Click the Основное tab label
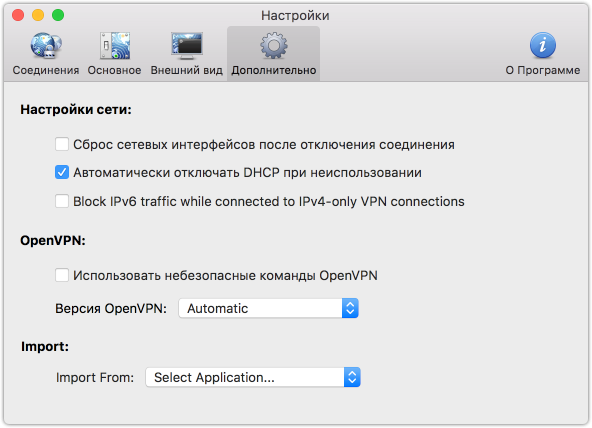Image resolution: width=592 pixels, height=428 pixels. 114,70
